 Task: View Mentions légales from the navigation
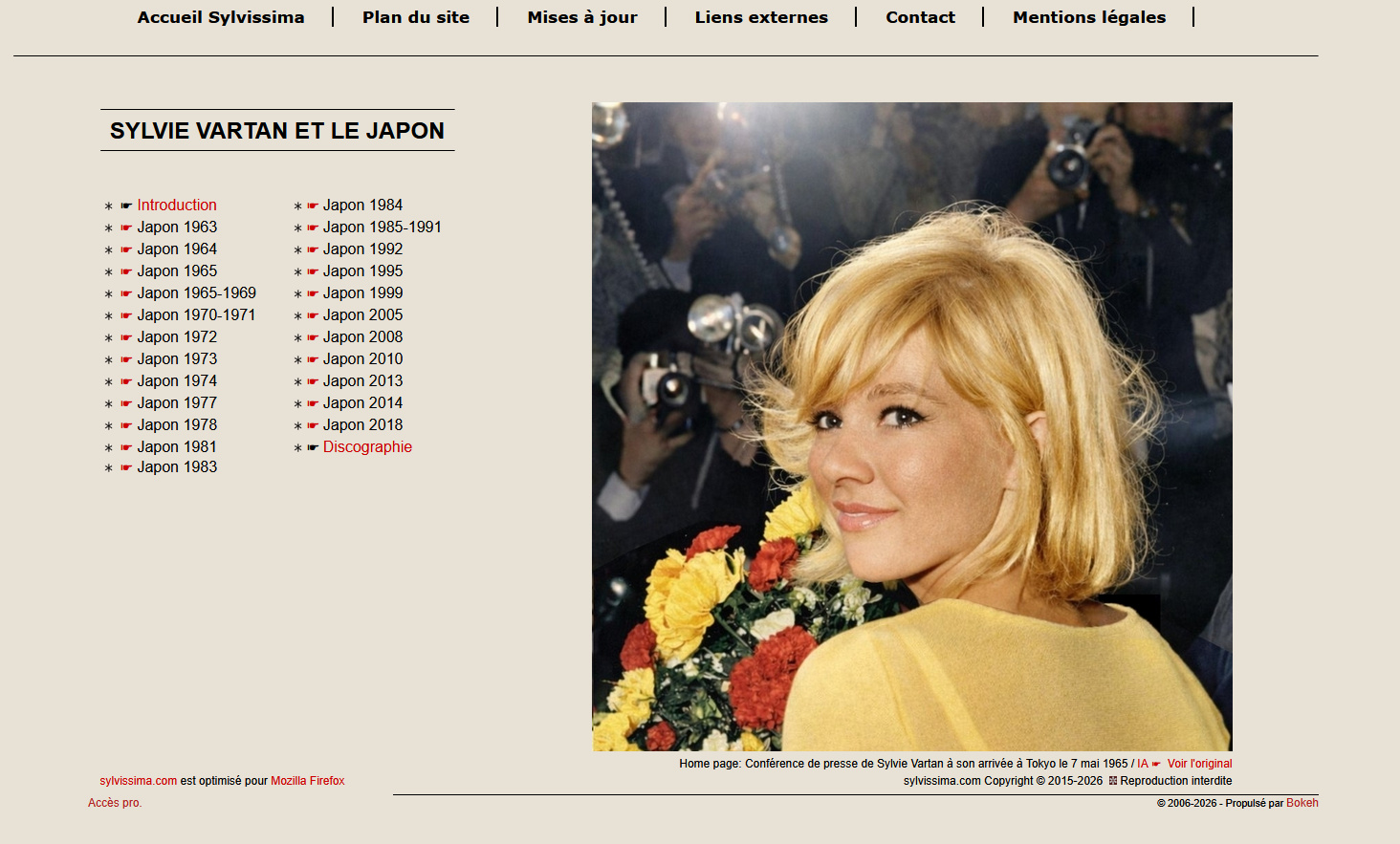point(1088,16)
